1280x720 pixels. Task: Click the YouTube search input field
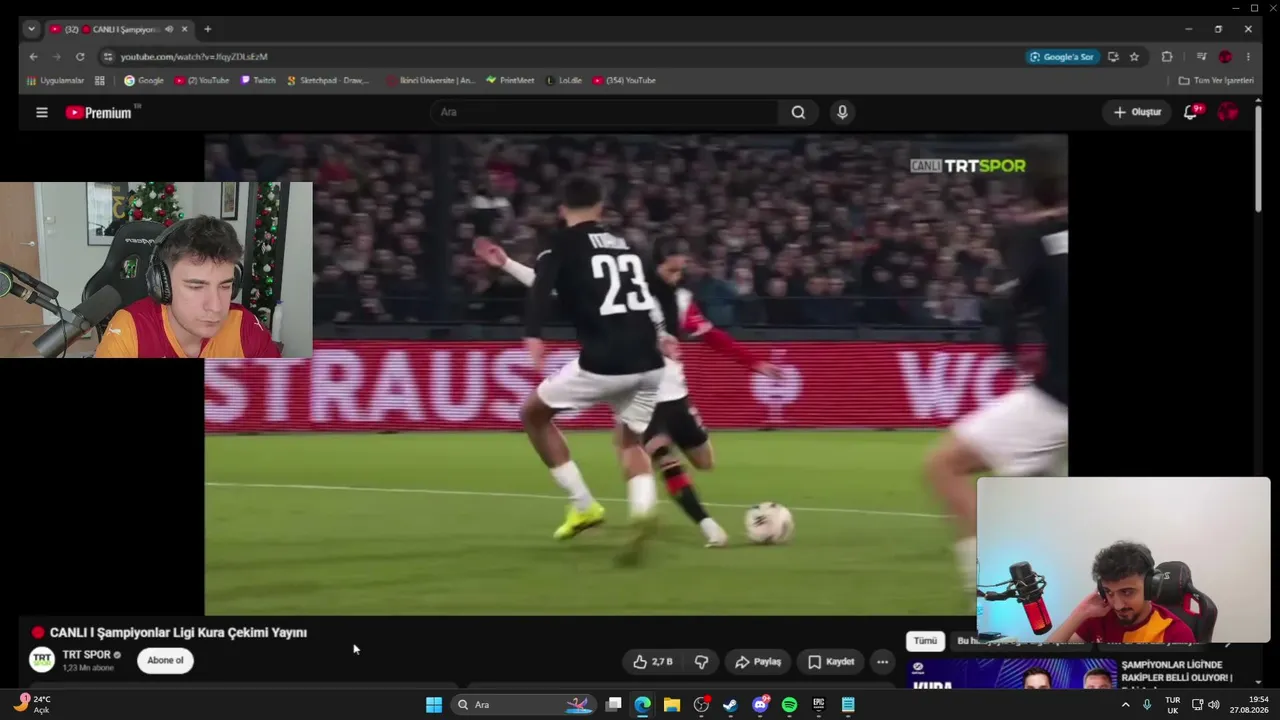point(605,113)
